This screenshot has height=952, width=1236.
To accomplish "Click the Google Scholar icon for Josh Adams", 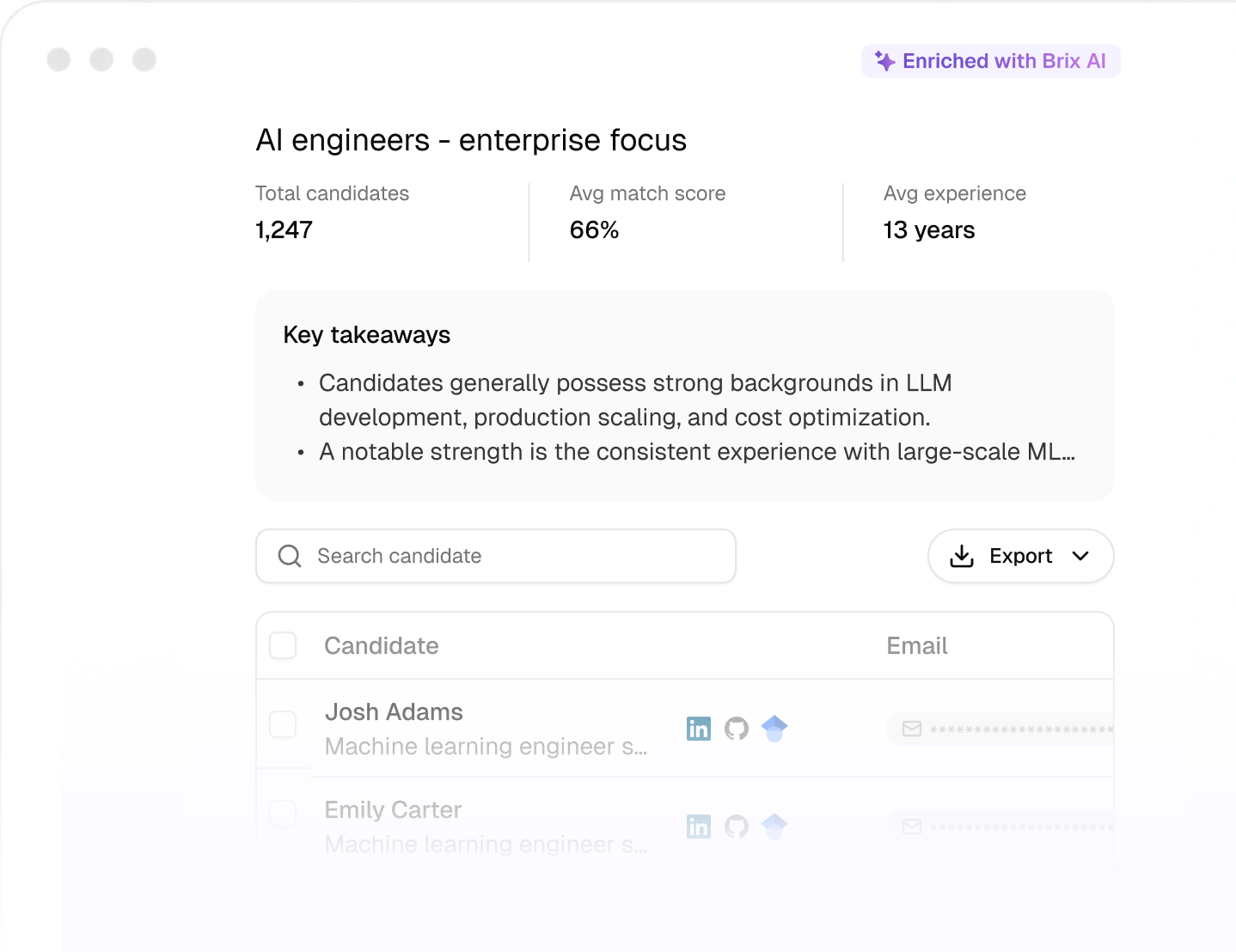I will tap(774, 728).
